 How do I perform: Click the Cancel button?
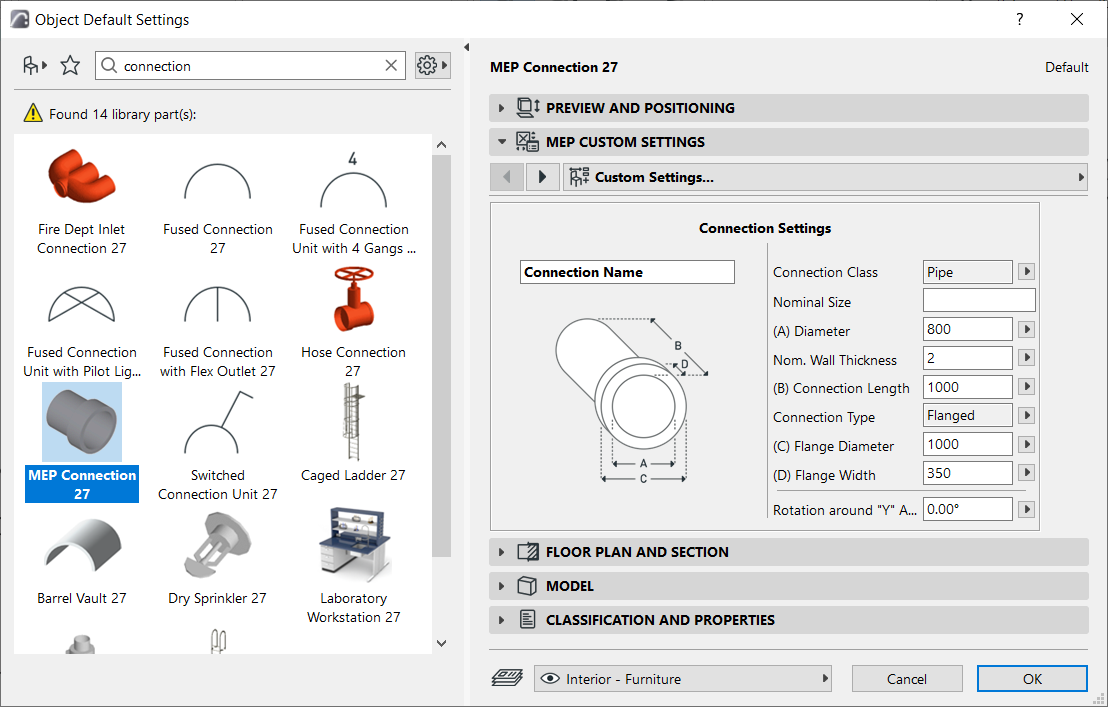click(x=907, y=679)
